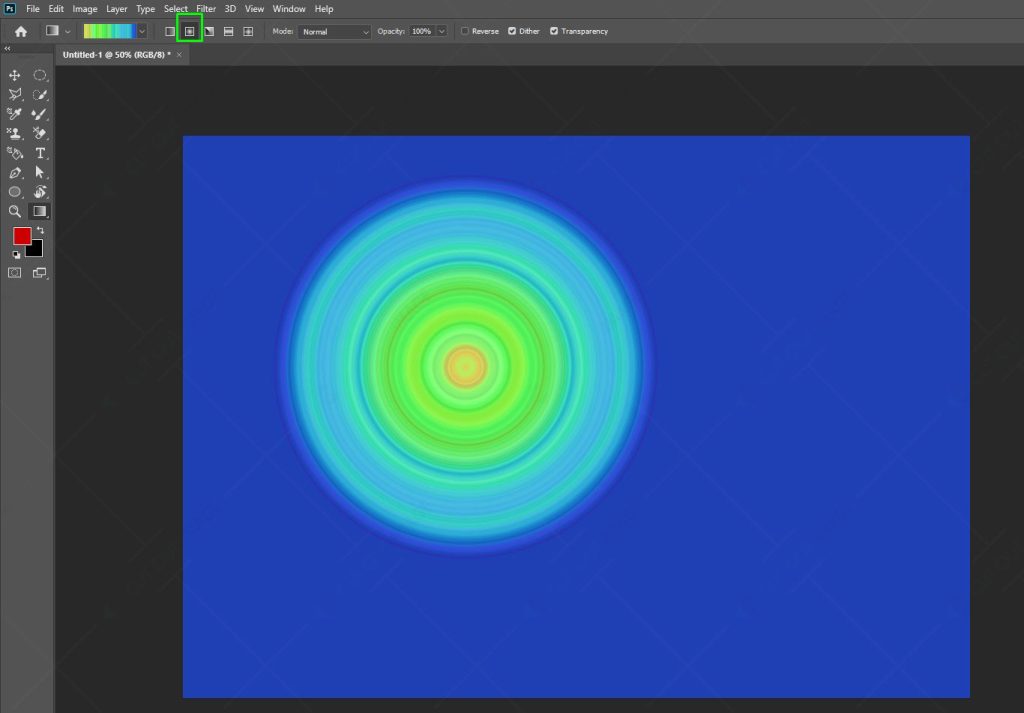1024x713 pixels.
Task: Select the Pen tool
Action: pos(14,172)
